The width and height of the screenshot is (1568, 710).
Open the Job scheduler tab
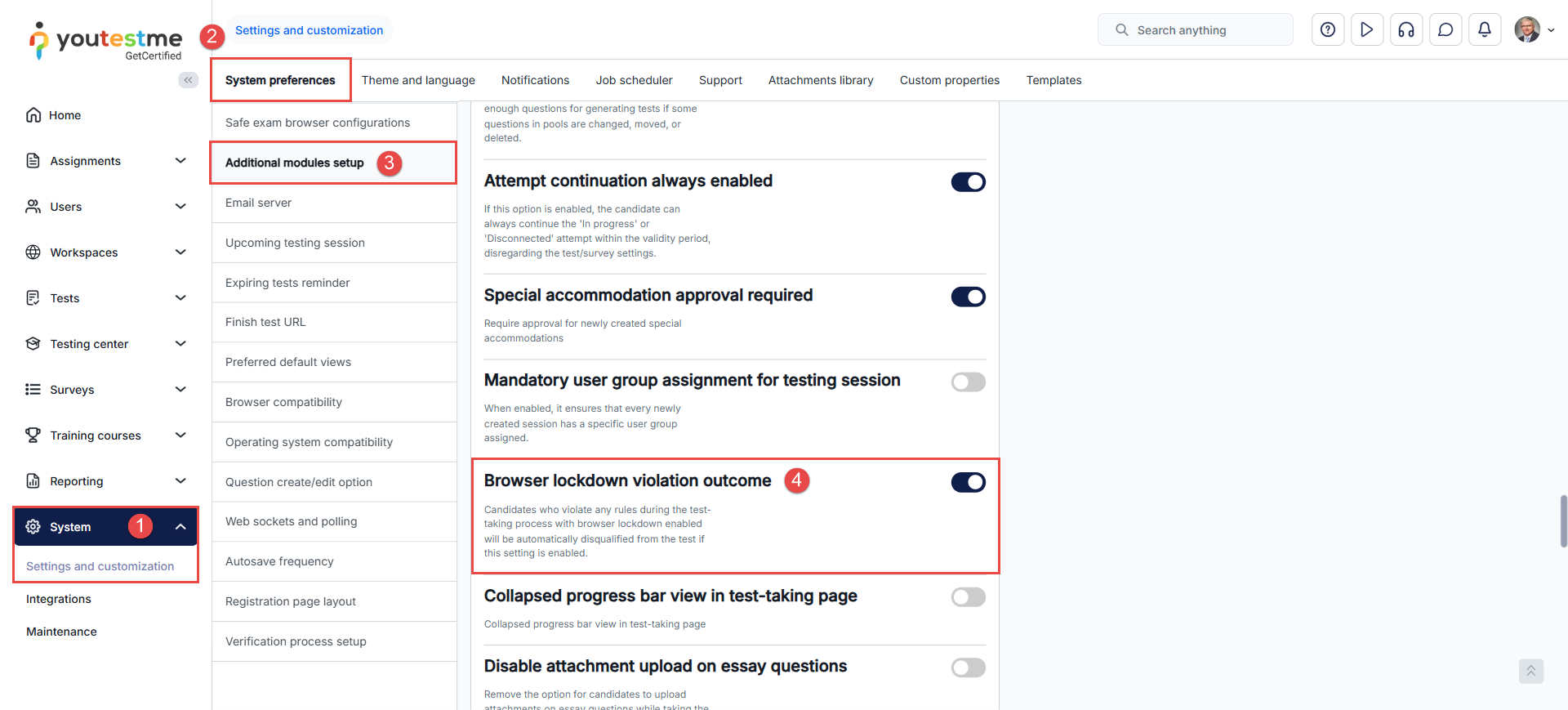click(634, 80)
